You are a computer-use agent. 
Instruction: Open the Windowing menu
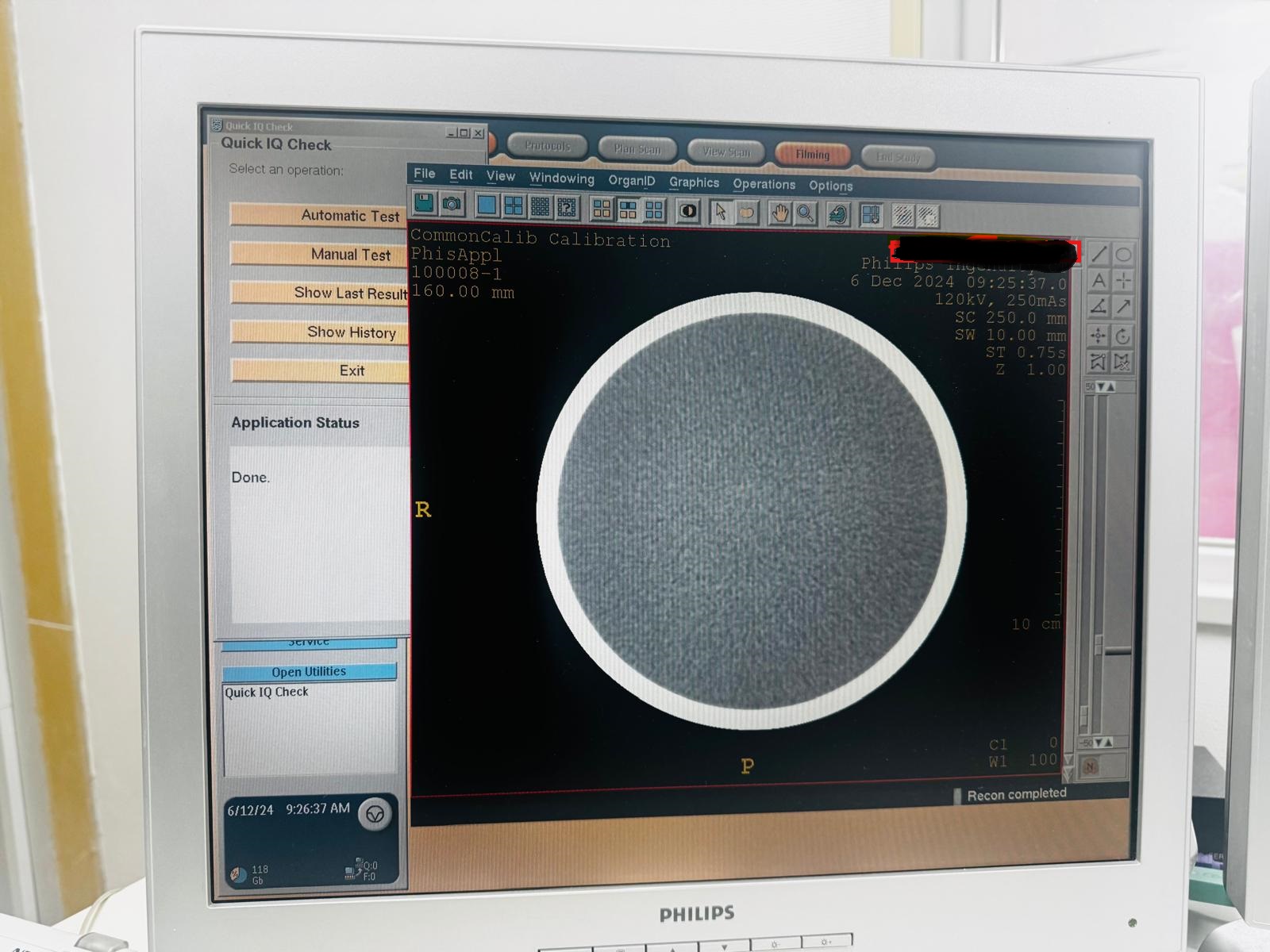tap(561, 179)
